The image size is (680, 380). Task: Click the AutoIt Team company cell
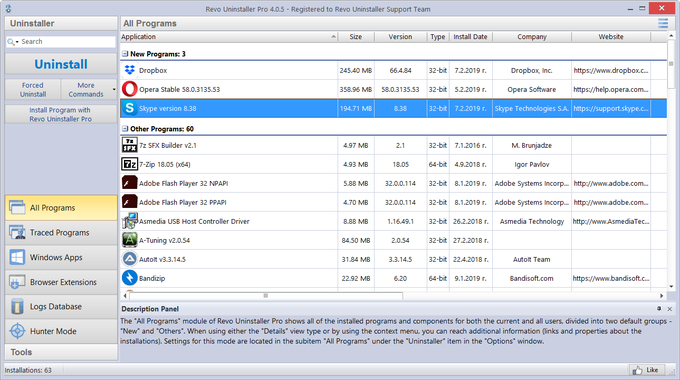pyautogui.click(x=532, y=259)
